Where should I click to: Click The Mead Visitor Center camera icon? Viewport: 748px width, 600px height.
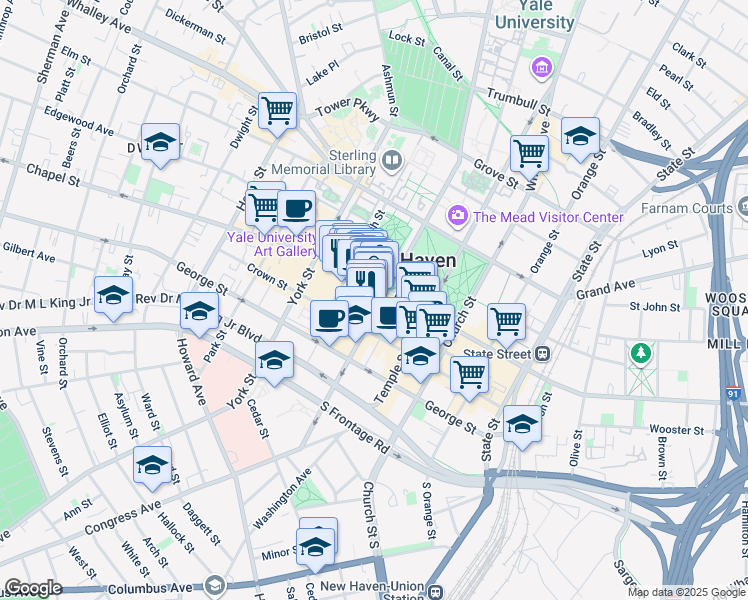(457, 217)
